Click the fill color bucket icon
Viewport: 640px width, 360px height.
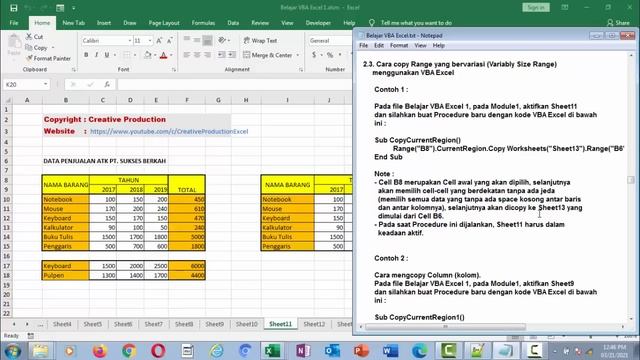(148, 55)
